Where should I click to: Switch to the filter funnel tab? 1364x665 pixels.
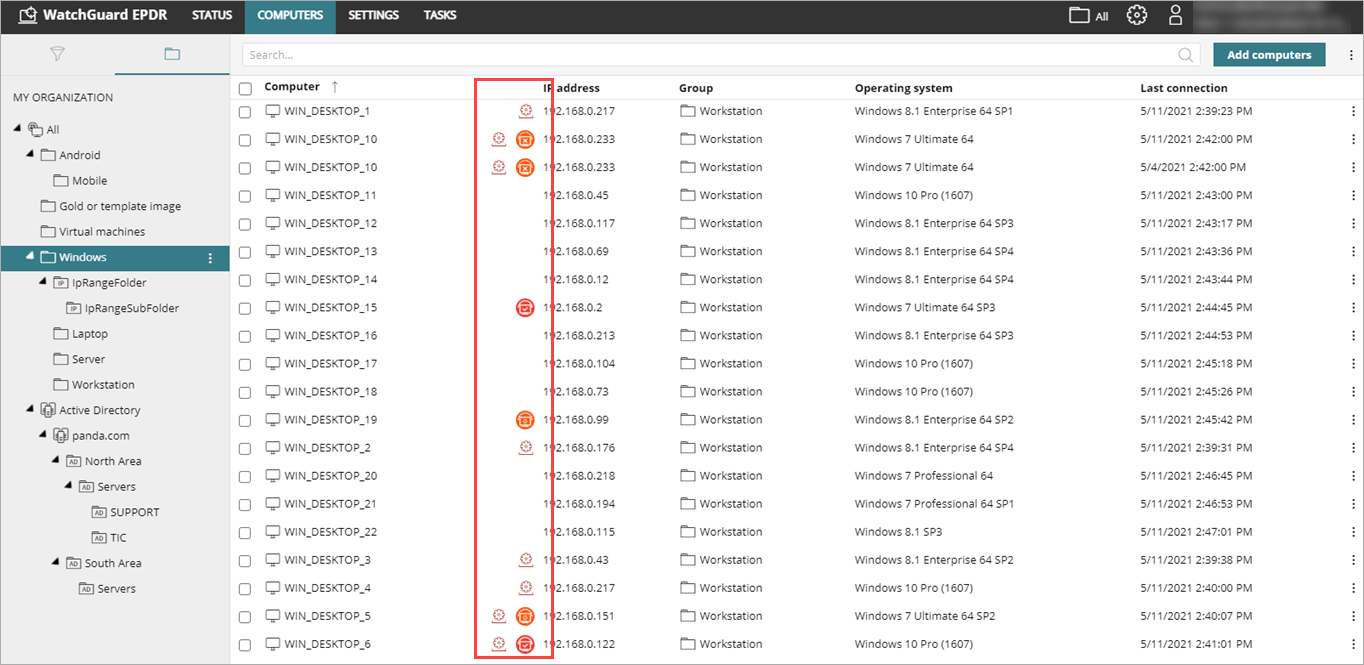pyautogui.click(x=57, y=54)
